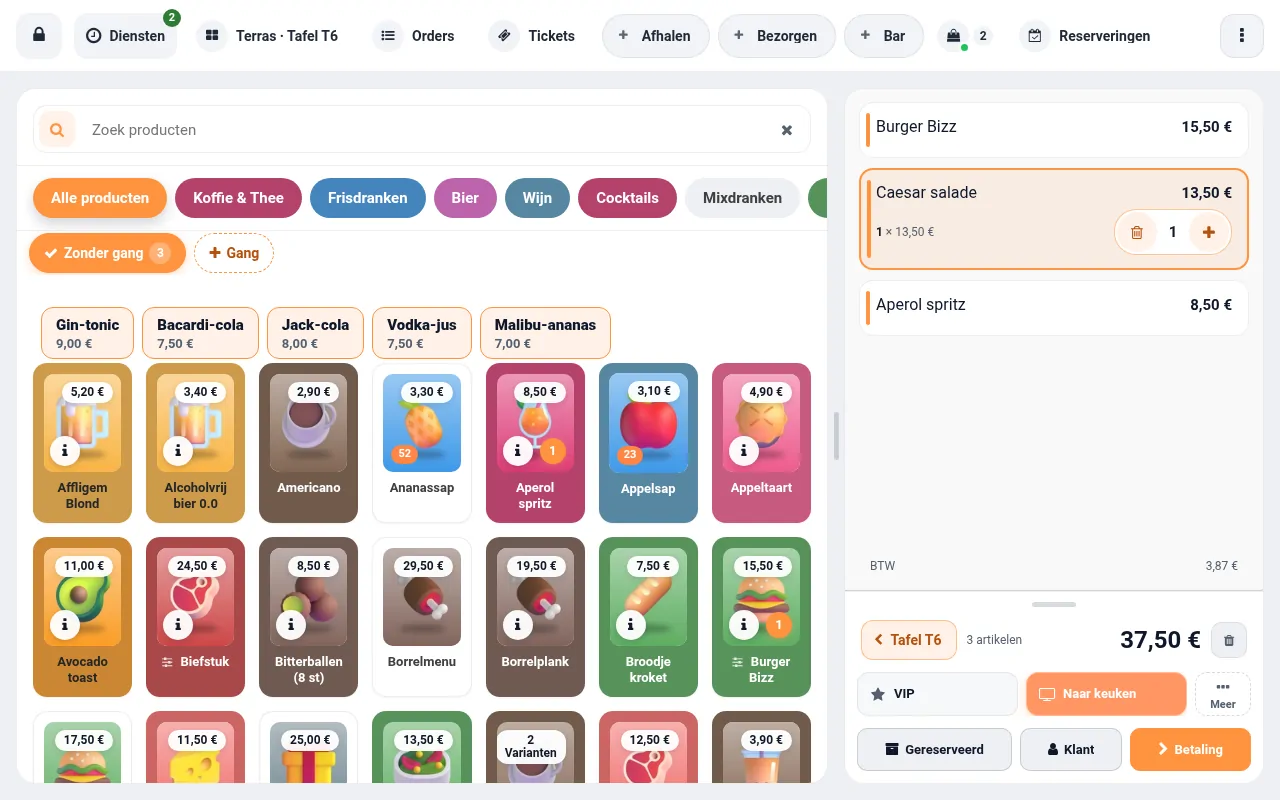Select the Frisdranken category pill
This screenshot has width=1280, height=800.
tap(368, 198)
